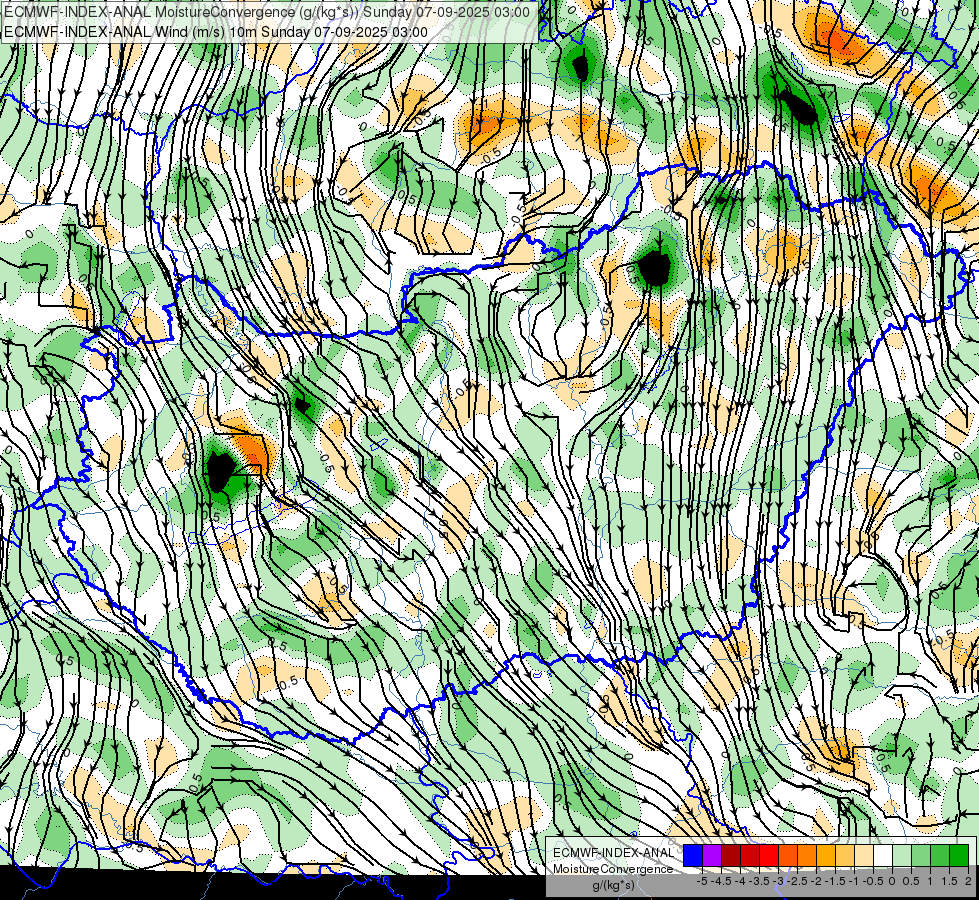Click the blue legend swatch for -5 to -4.5
This screenshot has width=979, height=900.
point(693,855)
